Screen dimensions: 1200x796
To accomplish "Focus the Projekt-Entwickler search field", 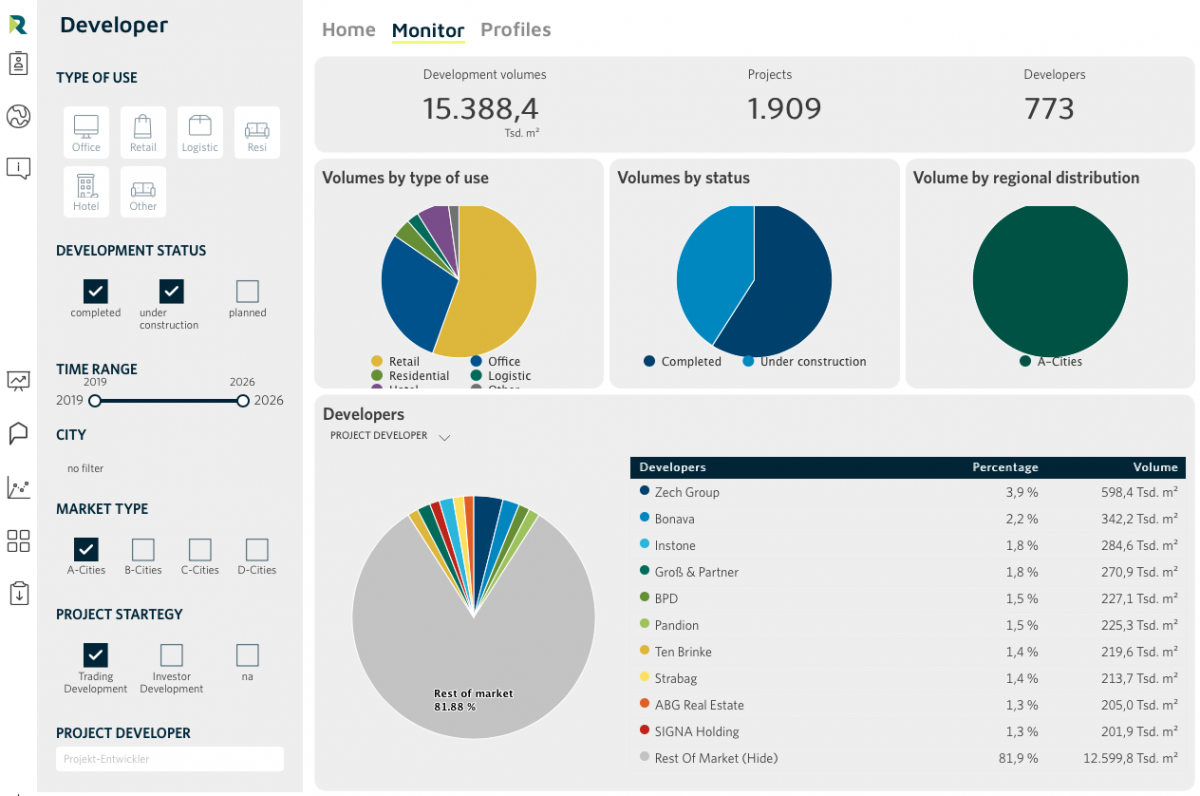I will (x=170, y=759).
